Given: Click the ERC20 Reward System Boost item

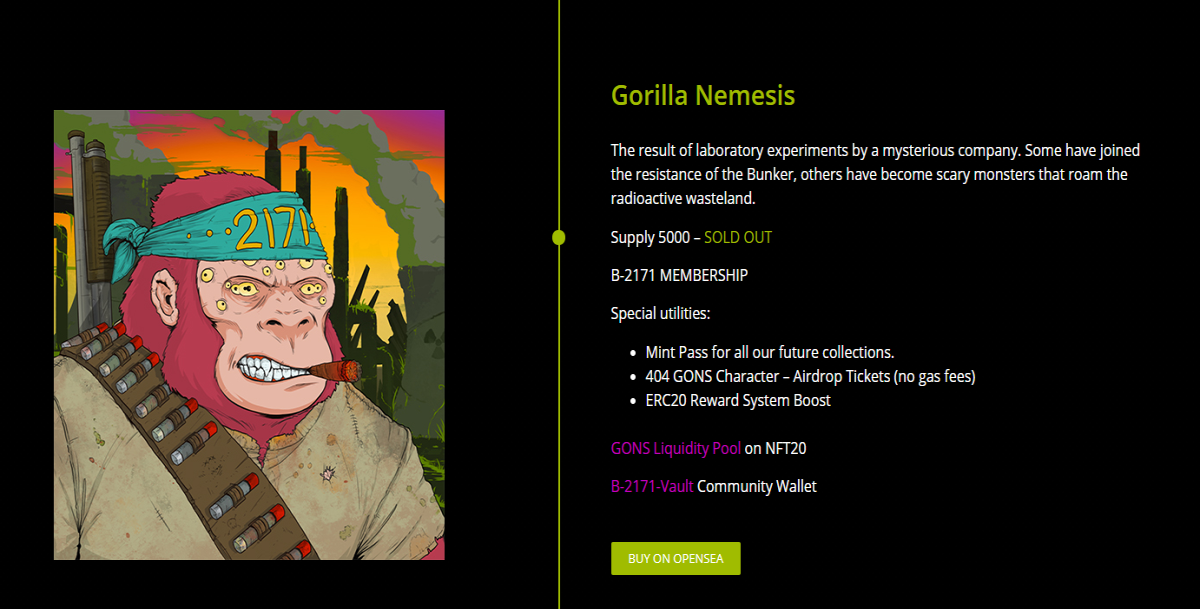Looking at the screenshot, I should tap(738, 400).
